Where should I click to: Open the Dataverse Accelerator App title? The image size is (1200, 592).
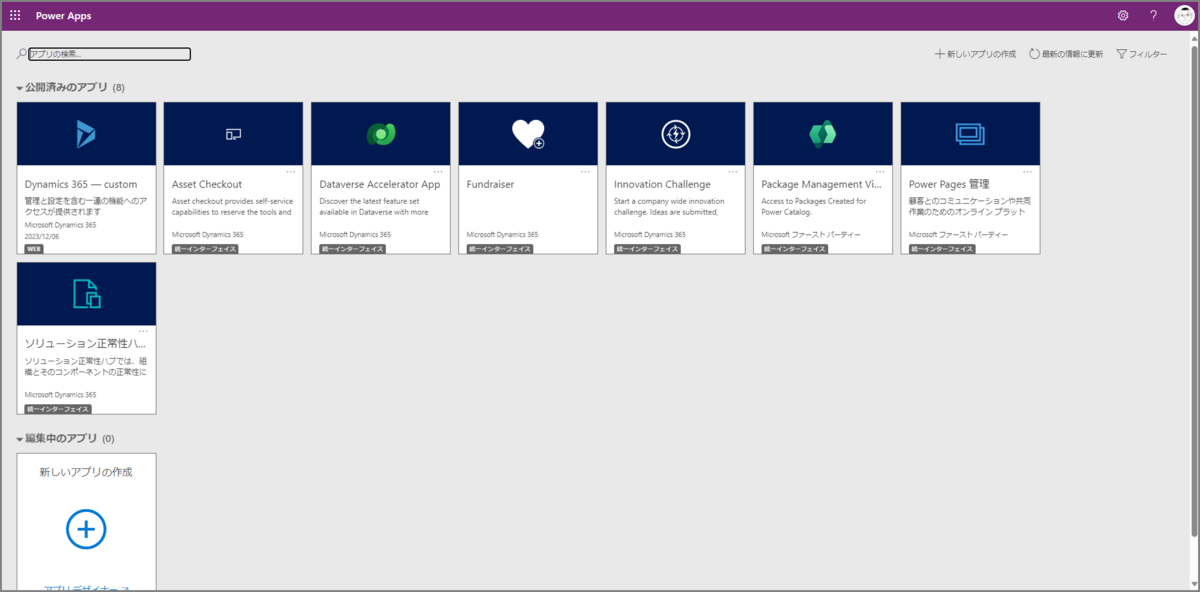(380, 185)
